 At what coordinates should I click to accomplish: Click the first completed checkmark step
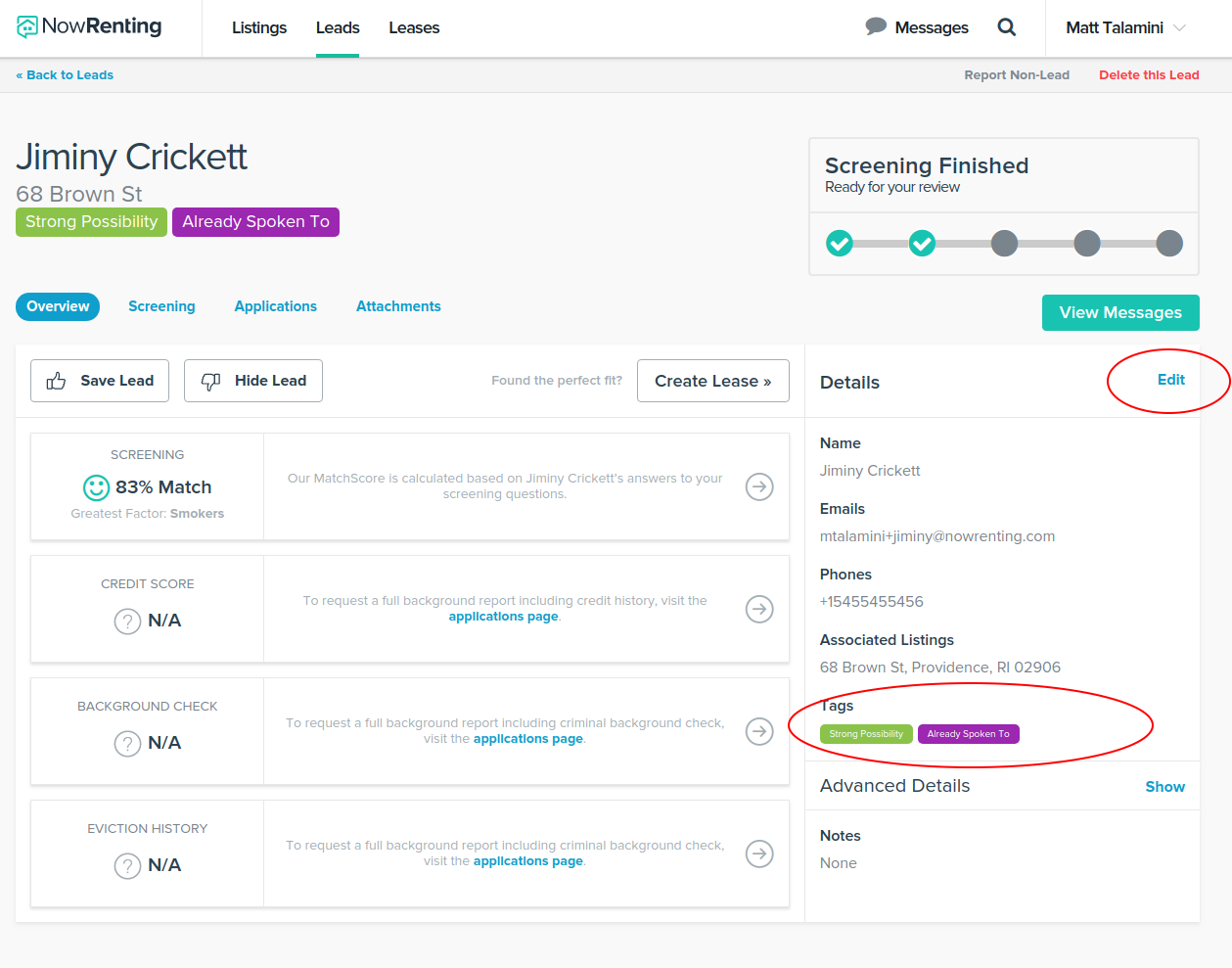840,243
